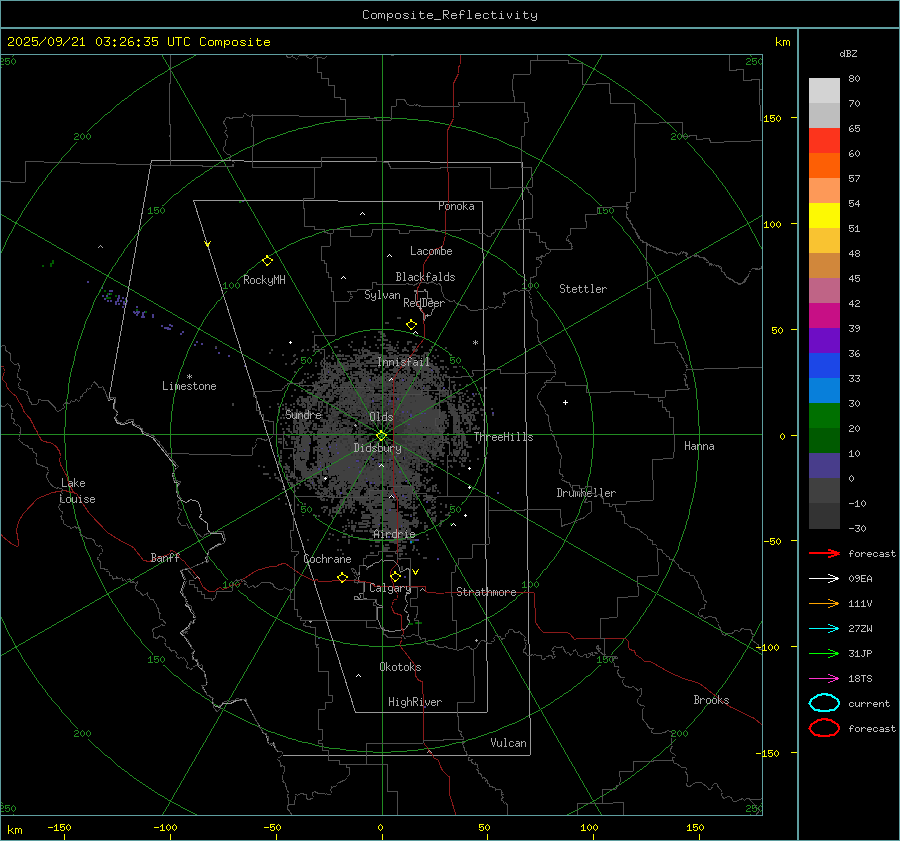Select the cyan 27ZW arrow legend icon
Image resolution: width=900 pixels, height=841 pixels.
click(824, 628)
